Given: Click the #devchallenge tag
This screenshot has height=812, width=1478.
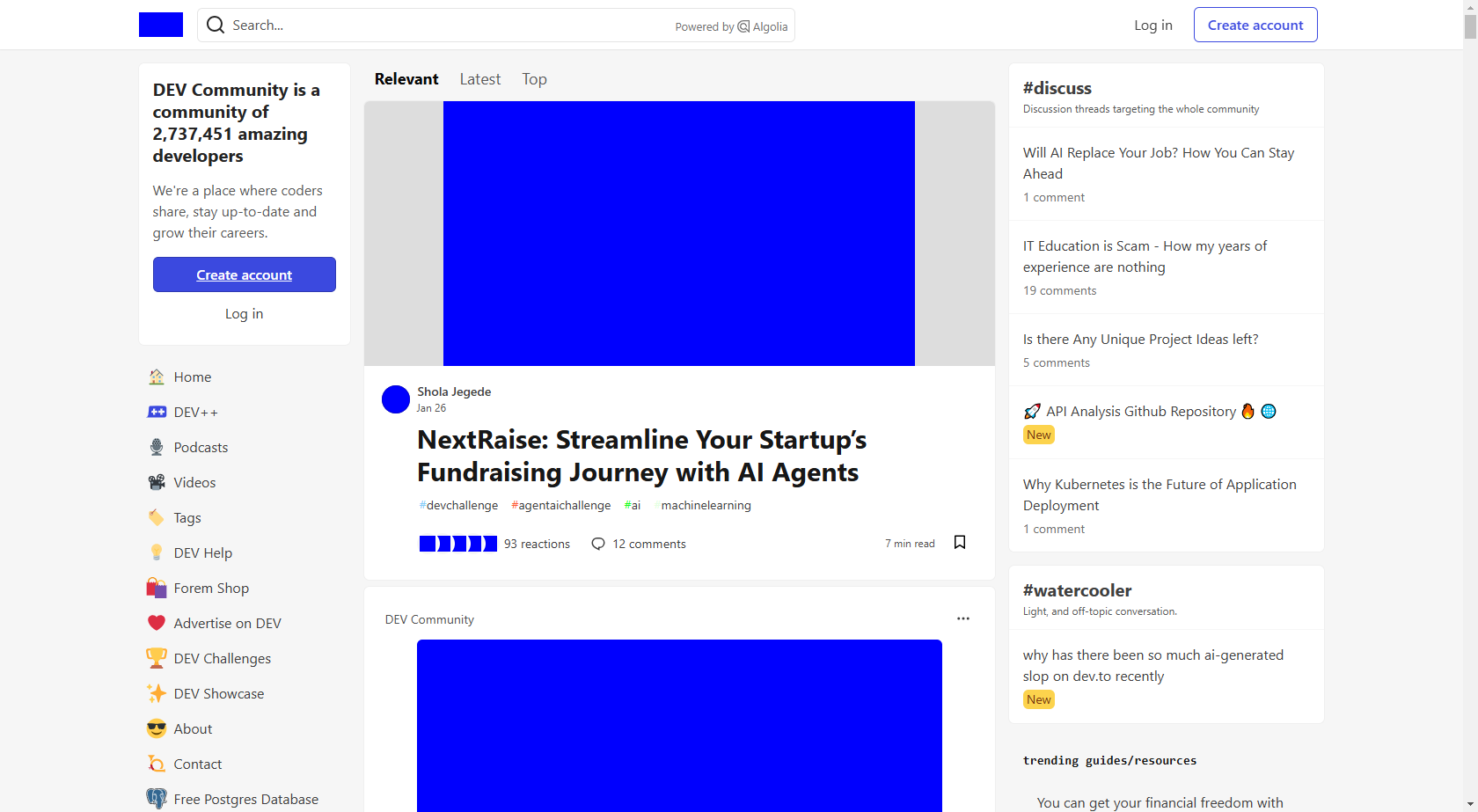Looking at the screenshot, I should (458, 505).
